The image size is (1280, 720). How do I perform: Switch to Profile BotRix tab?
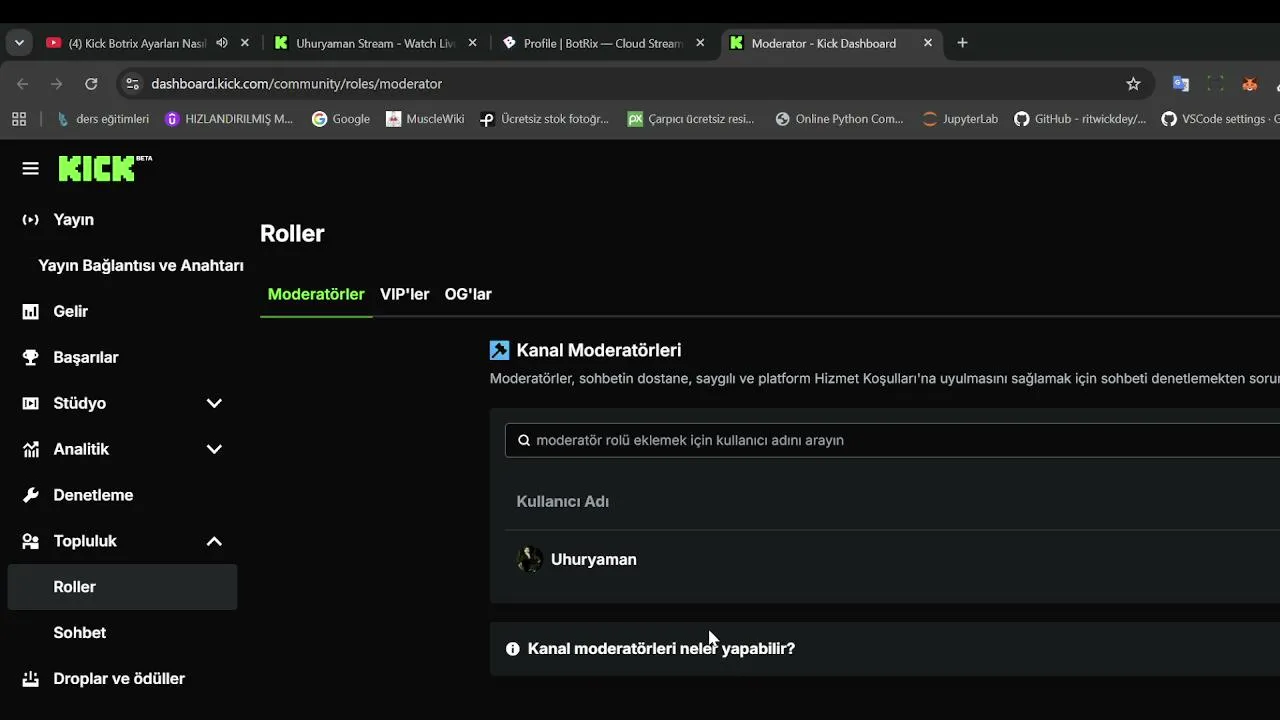(603, 43)
